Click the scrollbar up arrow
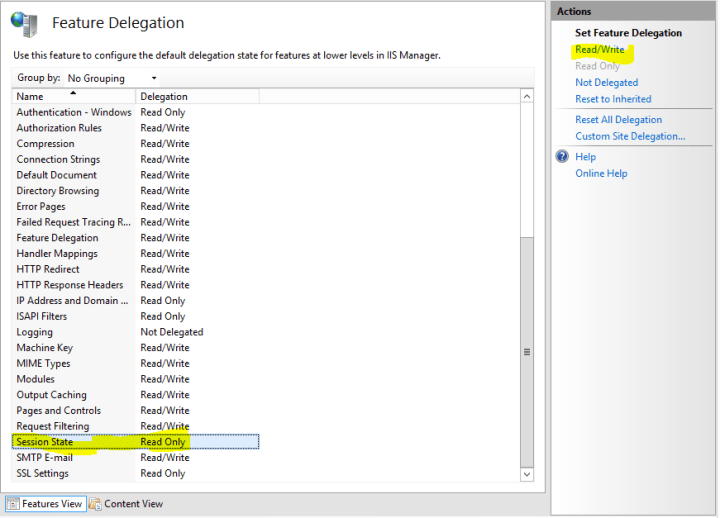This screenshot has width=720, height=518. point(527,96)
